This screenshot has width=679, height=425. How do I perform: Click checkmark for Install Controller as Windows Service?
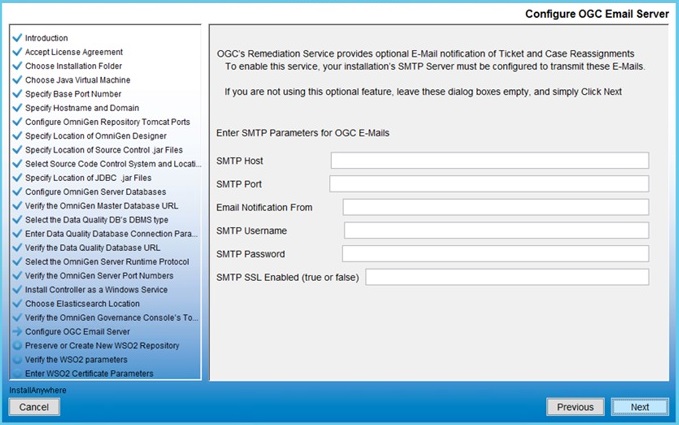click(17, 289)
